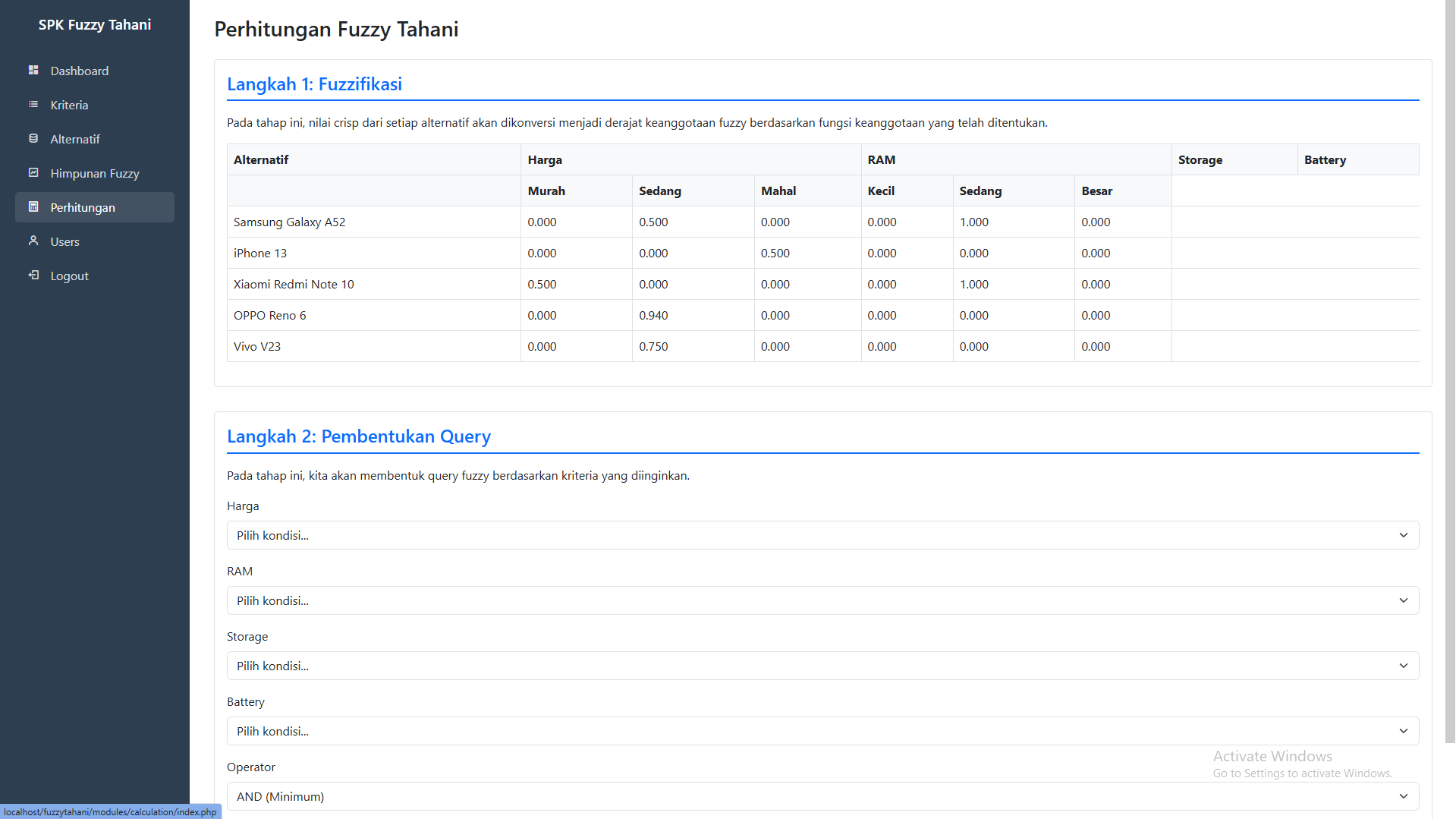The width and height of the screenshot is (1456, 819).
Task: Click the Operator field label
Action: (x=251, y=767)
